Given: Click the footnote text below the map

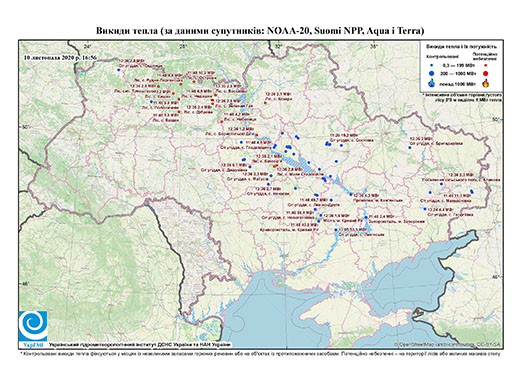Looking at the screenshot, I should pos(260,353).
